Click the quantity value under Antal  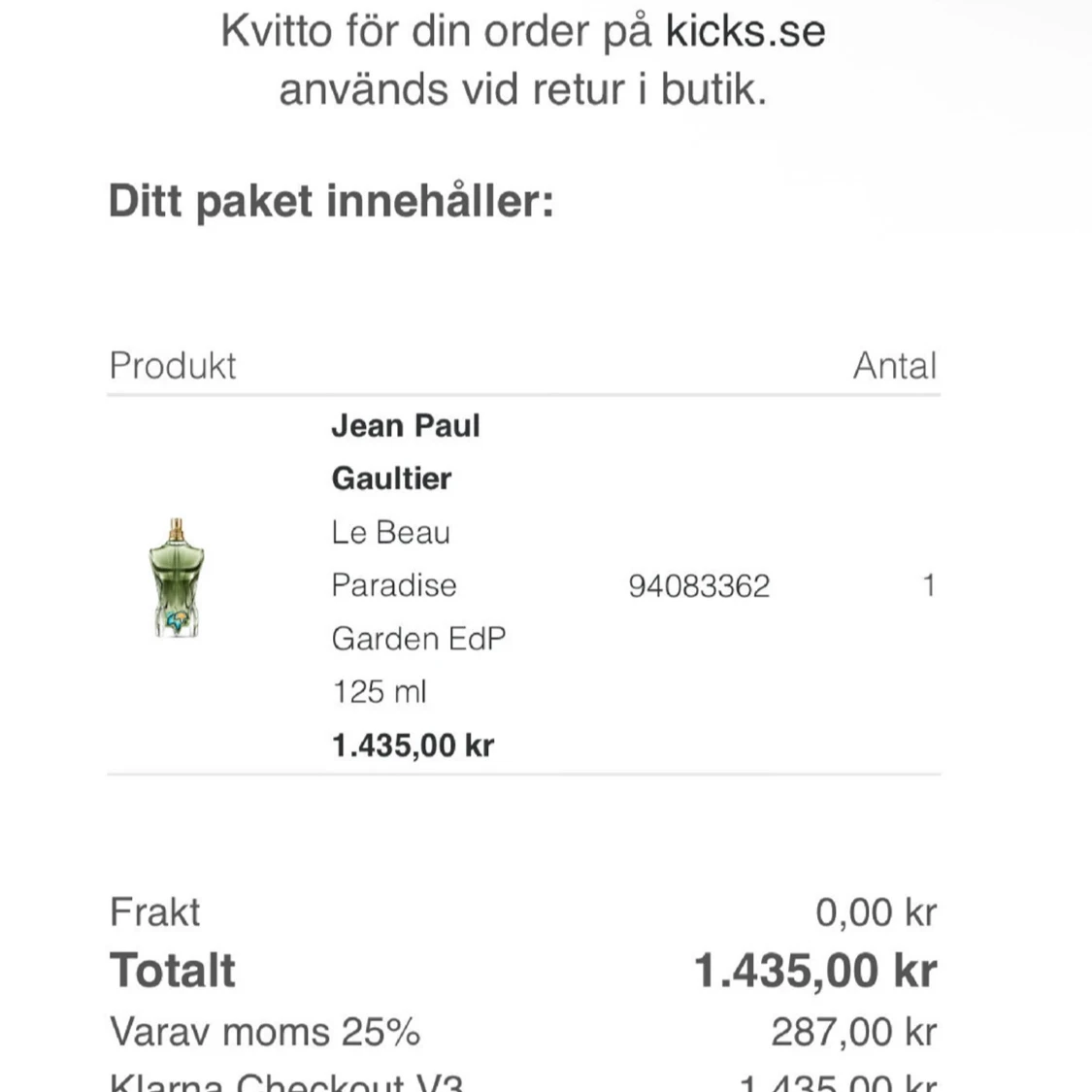point(928,586)
